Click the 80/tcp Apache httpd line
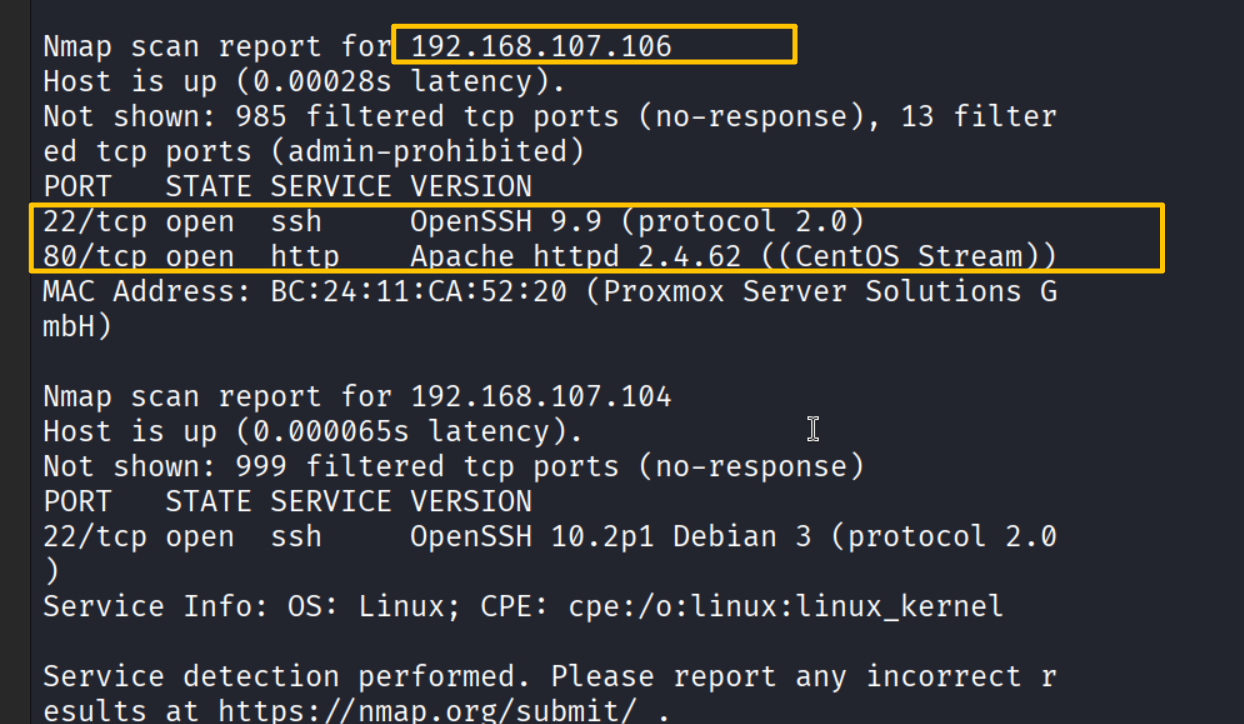 pyautogui.click(x=550, y=256)
